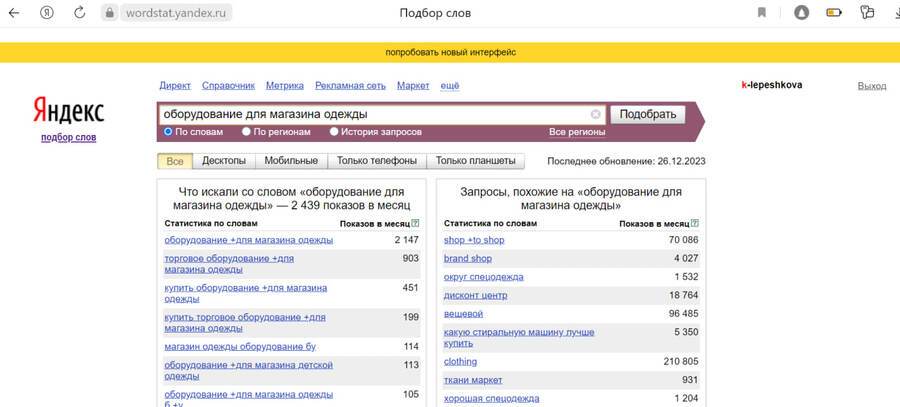The width and height of the screenshot is (900, 407).
Task: Click "попробовать новый интерфейс" in the yellow banner
Action: (x=451, y=52)
